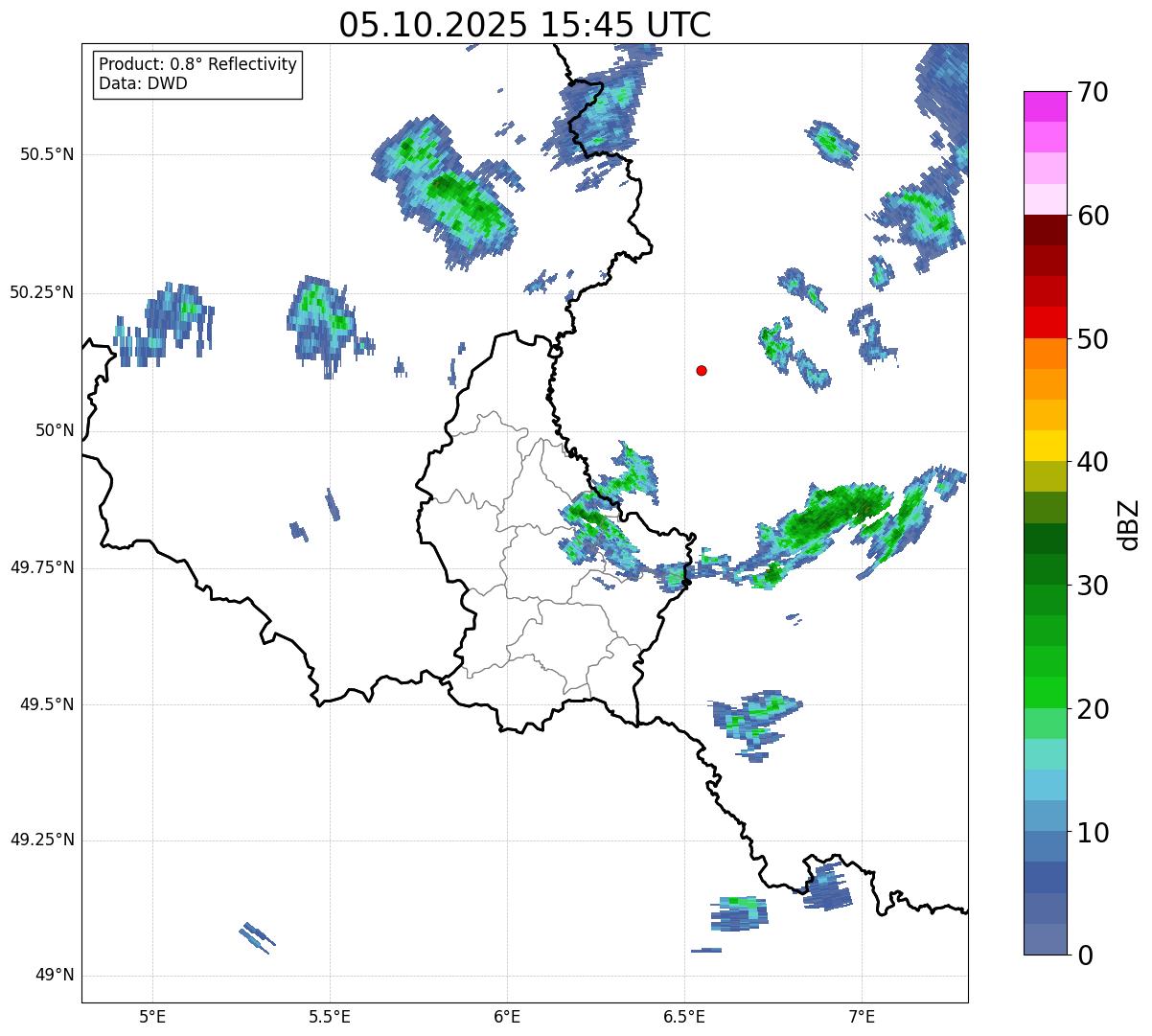Click the latitude label 50.5°N
The width and height of the screenshot is (1152, 1036).
tap(47, 154)
